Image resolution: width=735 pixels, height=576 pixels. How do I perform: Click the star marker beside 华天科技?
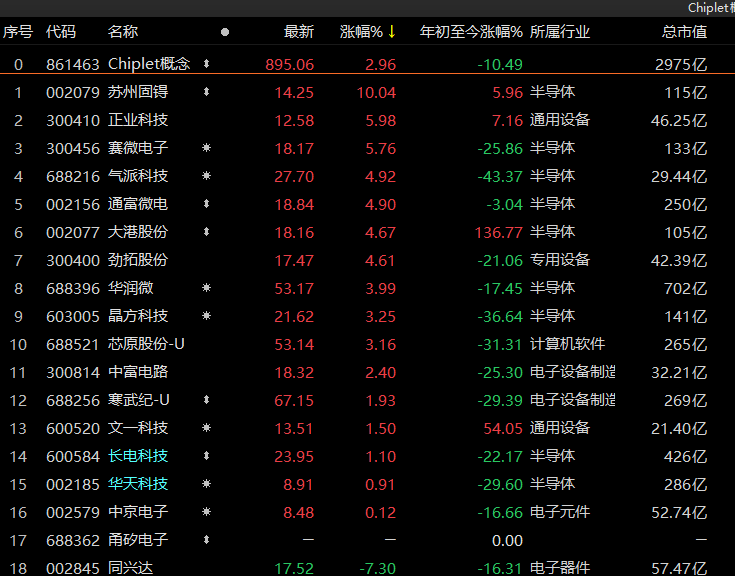206,484
